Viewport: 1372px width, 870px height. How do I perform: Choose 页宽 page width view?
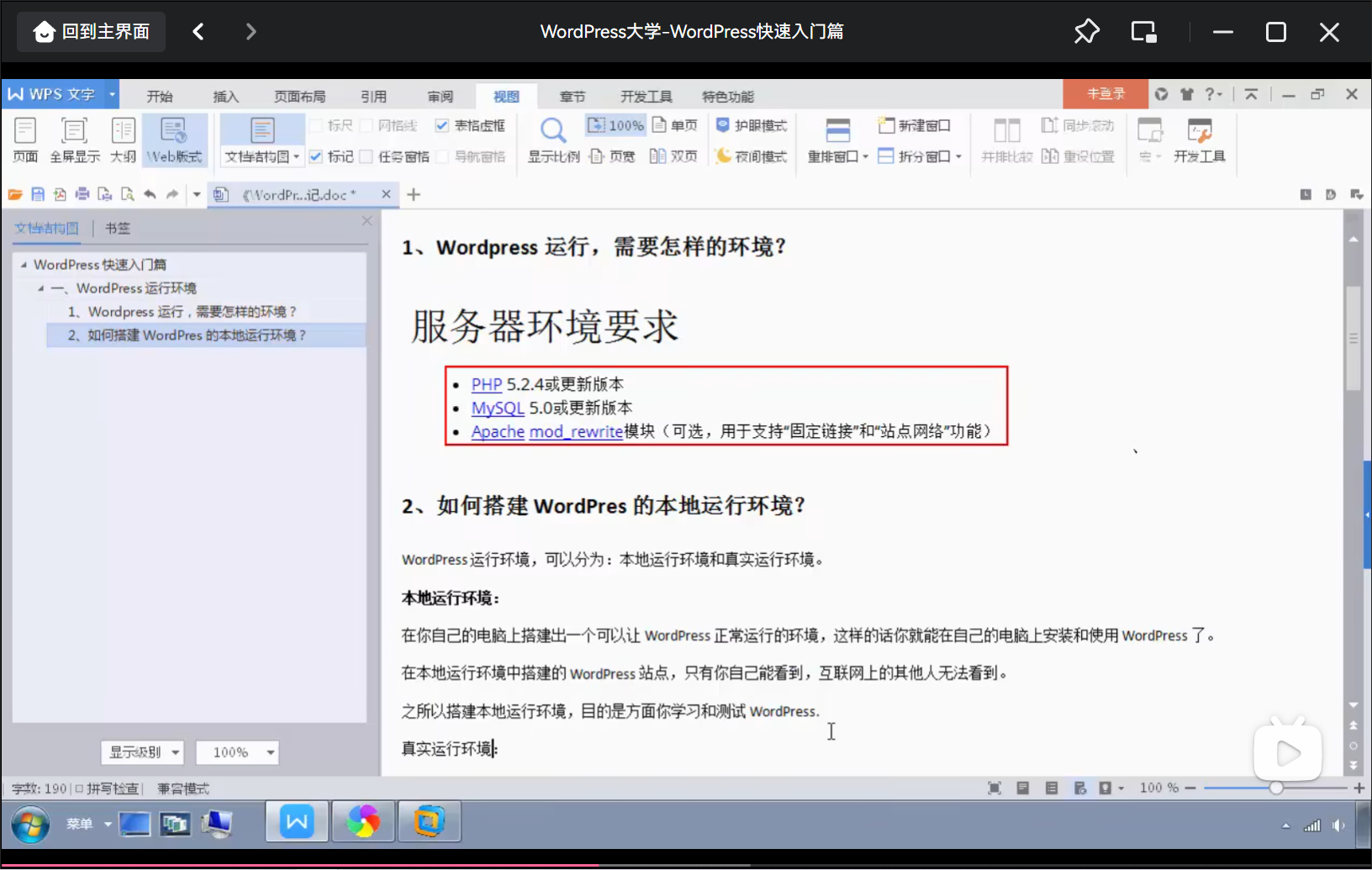click(612, 156)
